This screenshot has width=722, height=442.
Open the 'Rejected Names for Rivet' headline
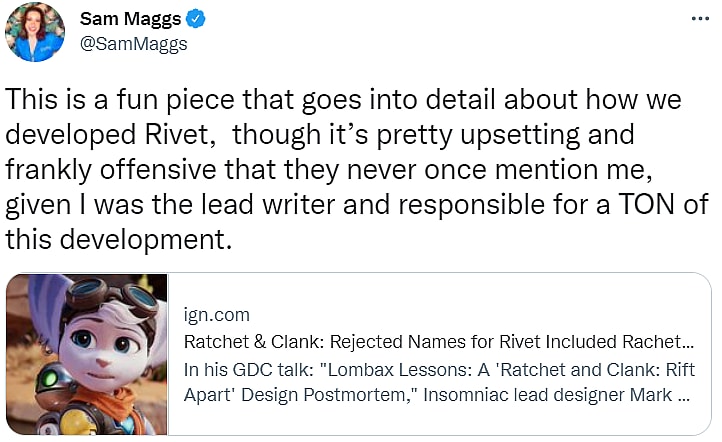pos(439,342)
